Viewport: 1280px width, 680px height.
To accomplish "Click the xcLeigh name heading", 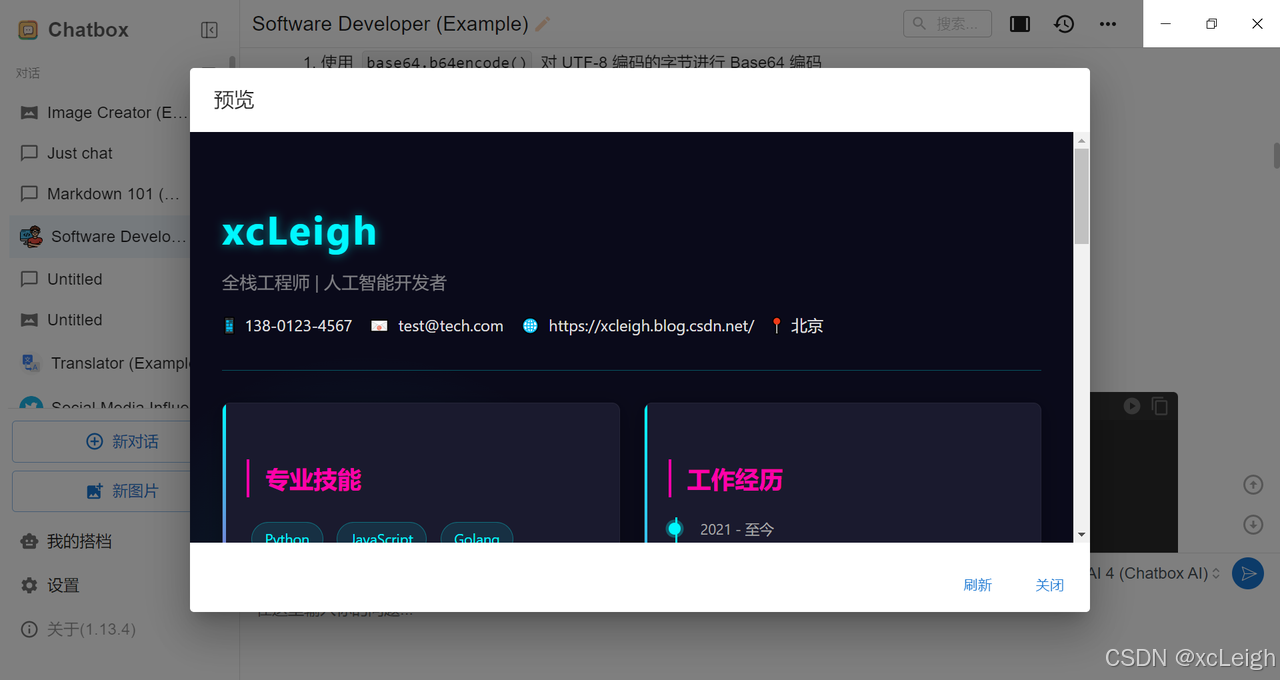I will click(x=299, y=232).
